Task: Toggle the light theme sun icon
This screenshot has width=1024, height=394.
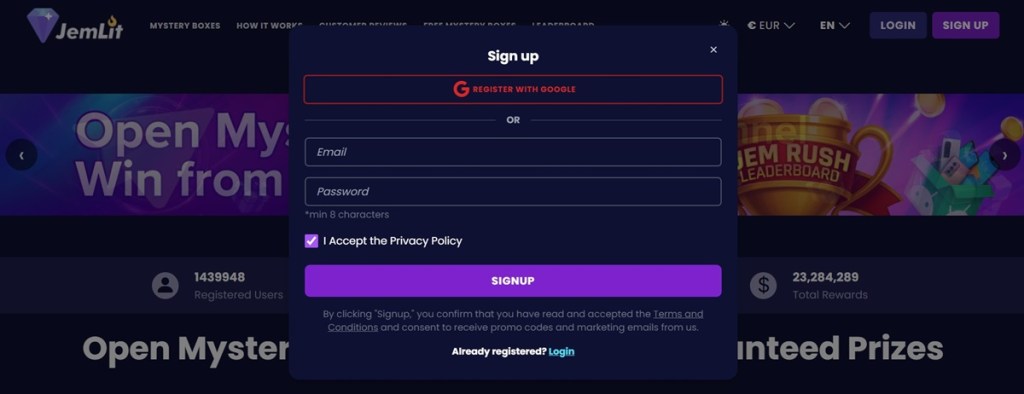Action: pos(724,23)
